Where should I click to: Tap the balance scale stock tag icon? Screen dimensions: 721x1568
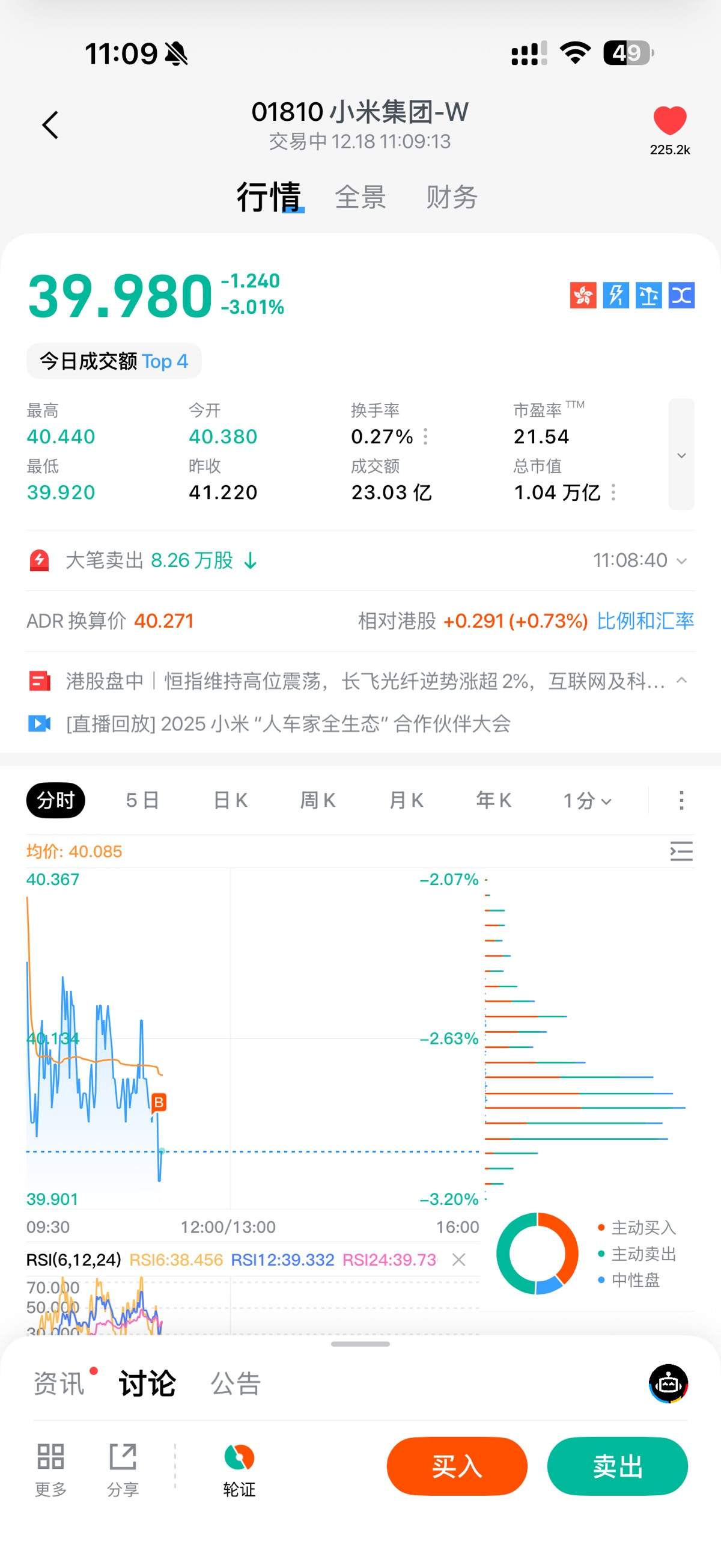648,295
